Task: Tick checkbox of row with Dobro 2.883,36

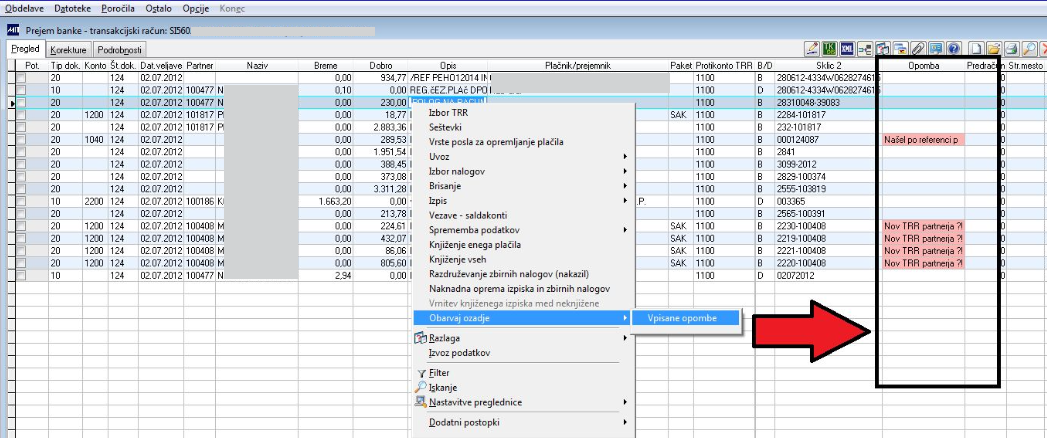Action: pos(21,128)
